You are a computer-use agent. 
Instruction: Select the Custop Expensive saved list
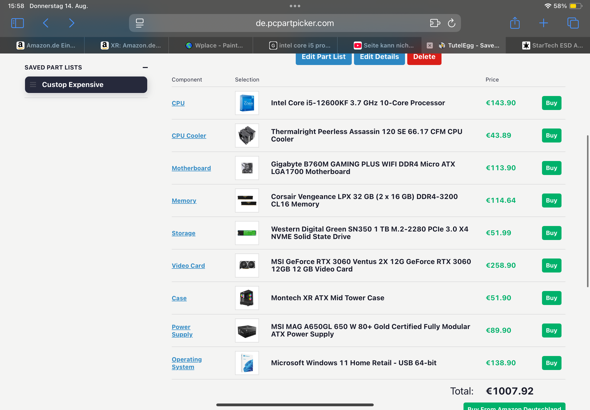click(x=86, y=85)
